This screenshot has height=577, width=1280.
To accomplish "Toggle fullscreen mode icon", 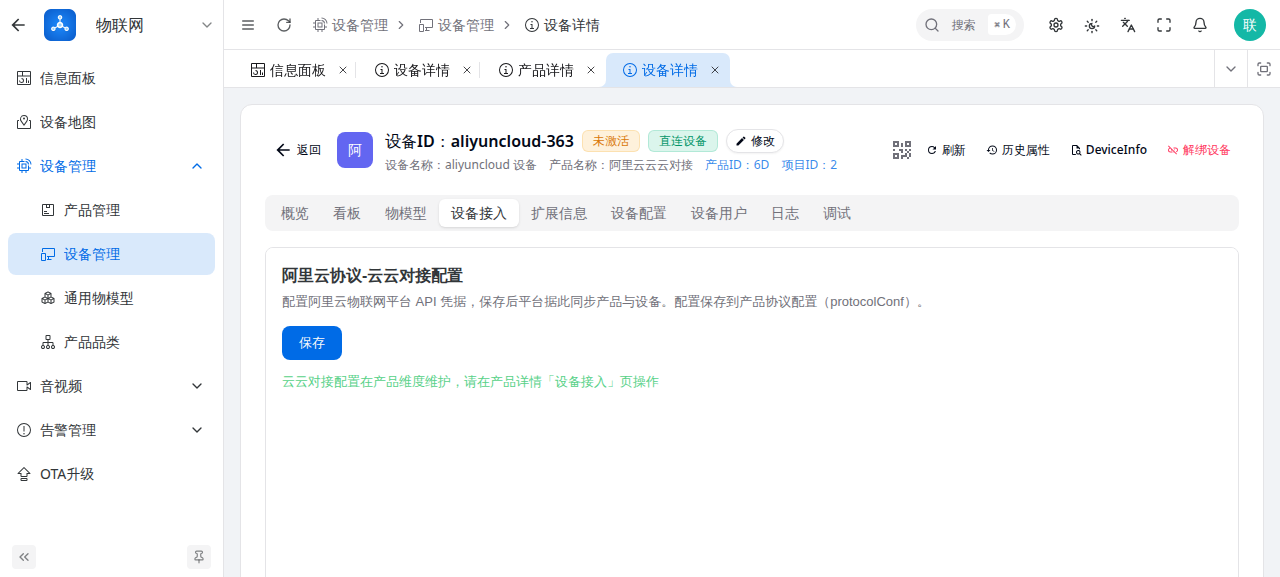I will (x=1164, y=25).
